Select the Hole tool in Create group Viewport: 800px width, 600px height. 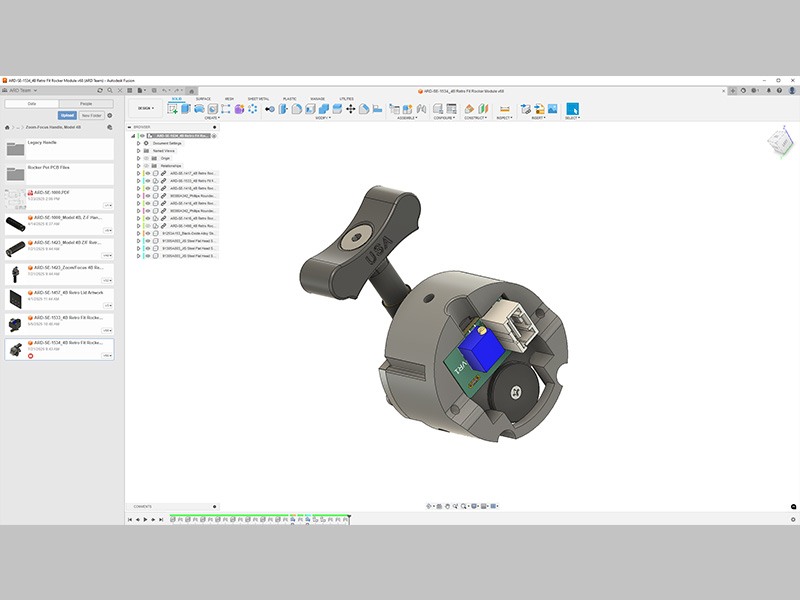(x=212, y=109)
